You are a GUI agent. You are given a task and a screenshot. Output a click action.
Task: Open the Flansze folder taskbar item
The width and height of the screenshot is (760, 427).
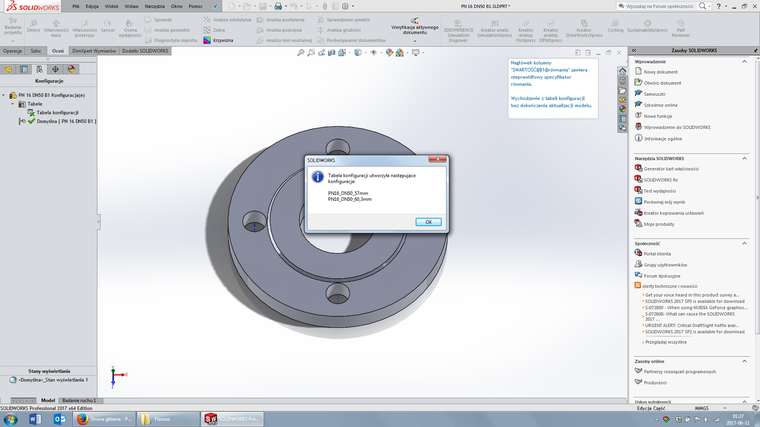click(168, 419)
